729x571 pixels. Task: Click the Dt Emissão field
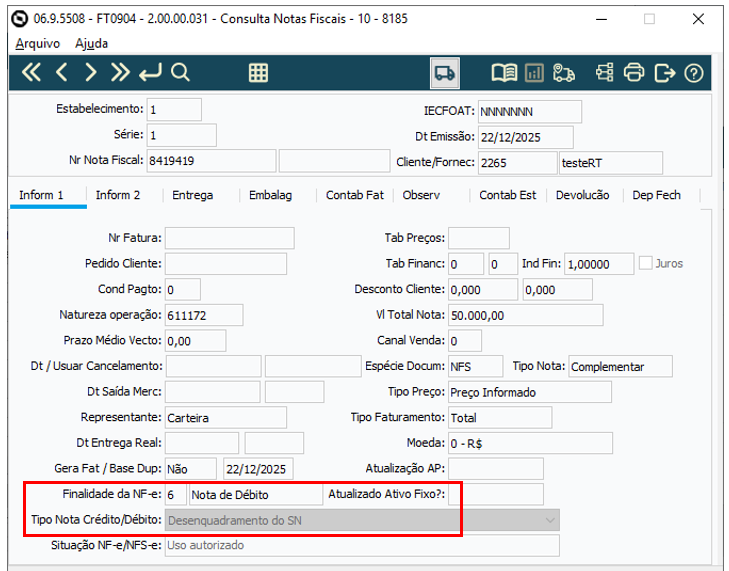pyautogui.click(x=525, y=137)
